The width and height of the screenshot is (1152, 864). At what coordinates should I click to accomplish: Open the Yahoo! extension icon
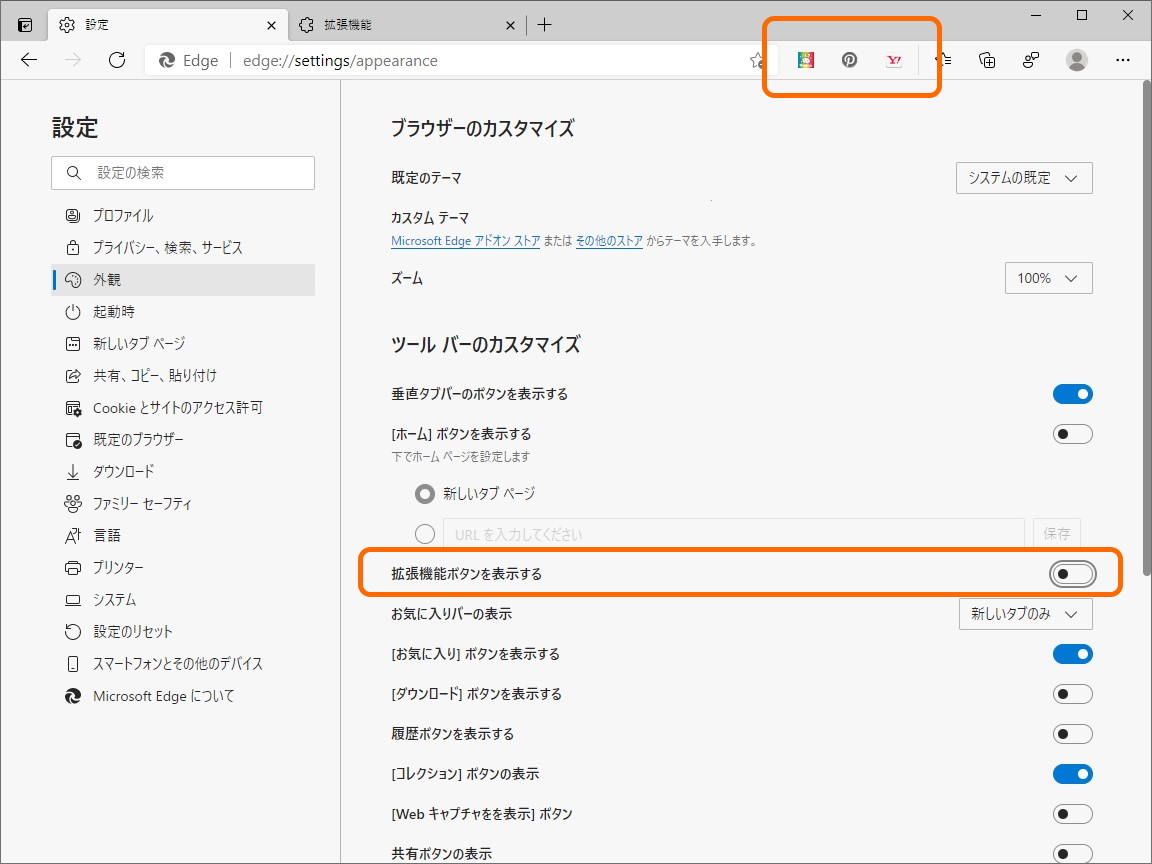(893, 60)
